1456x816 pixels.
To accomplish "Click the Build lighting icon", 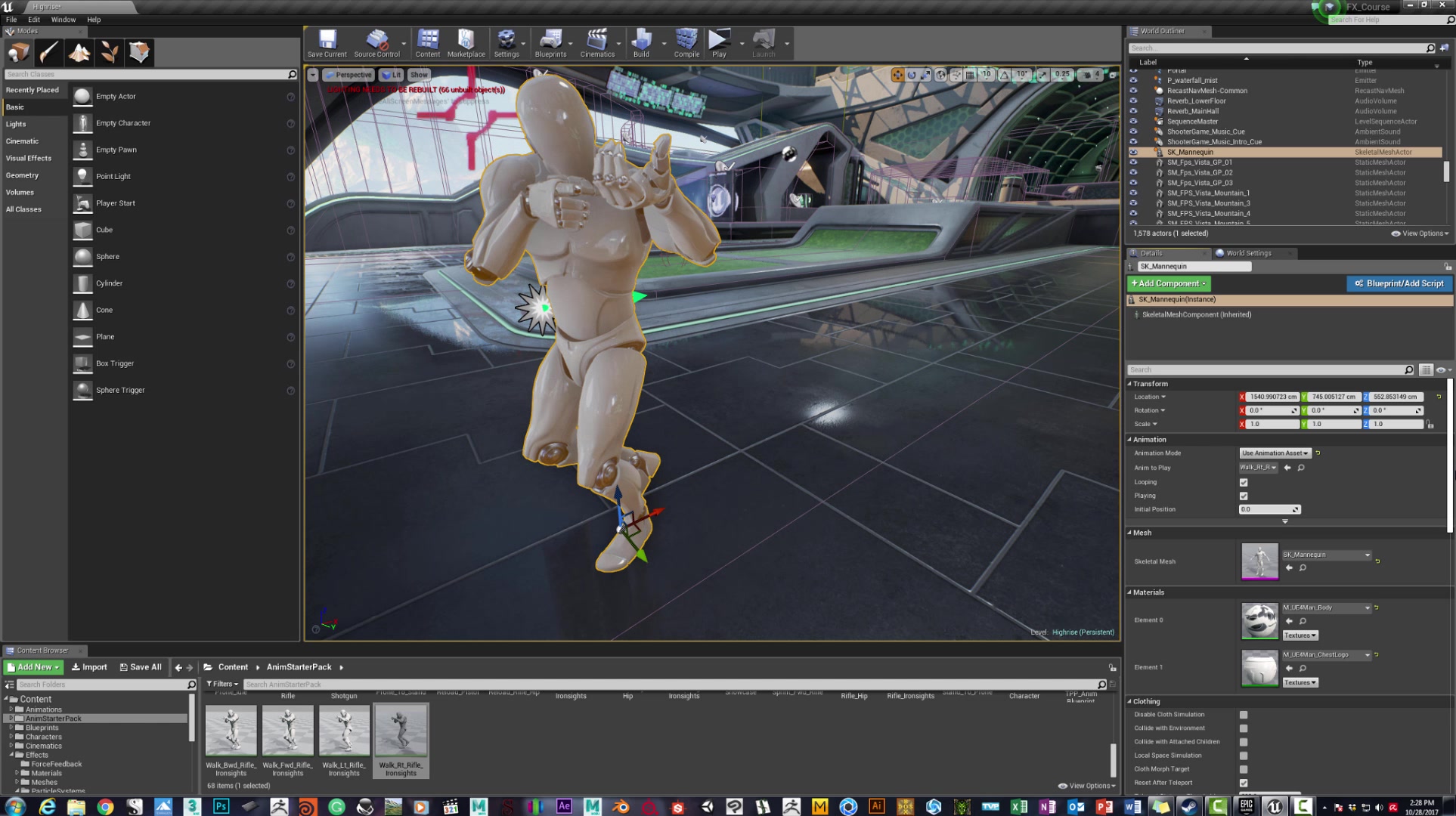I will tap(641, 43).
